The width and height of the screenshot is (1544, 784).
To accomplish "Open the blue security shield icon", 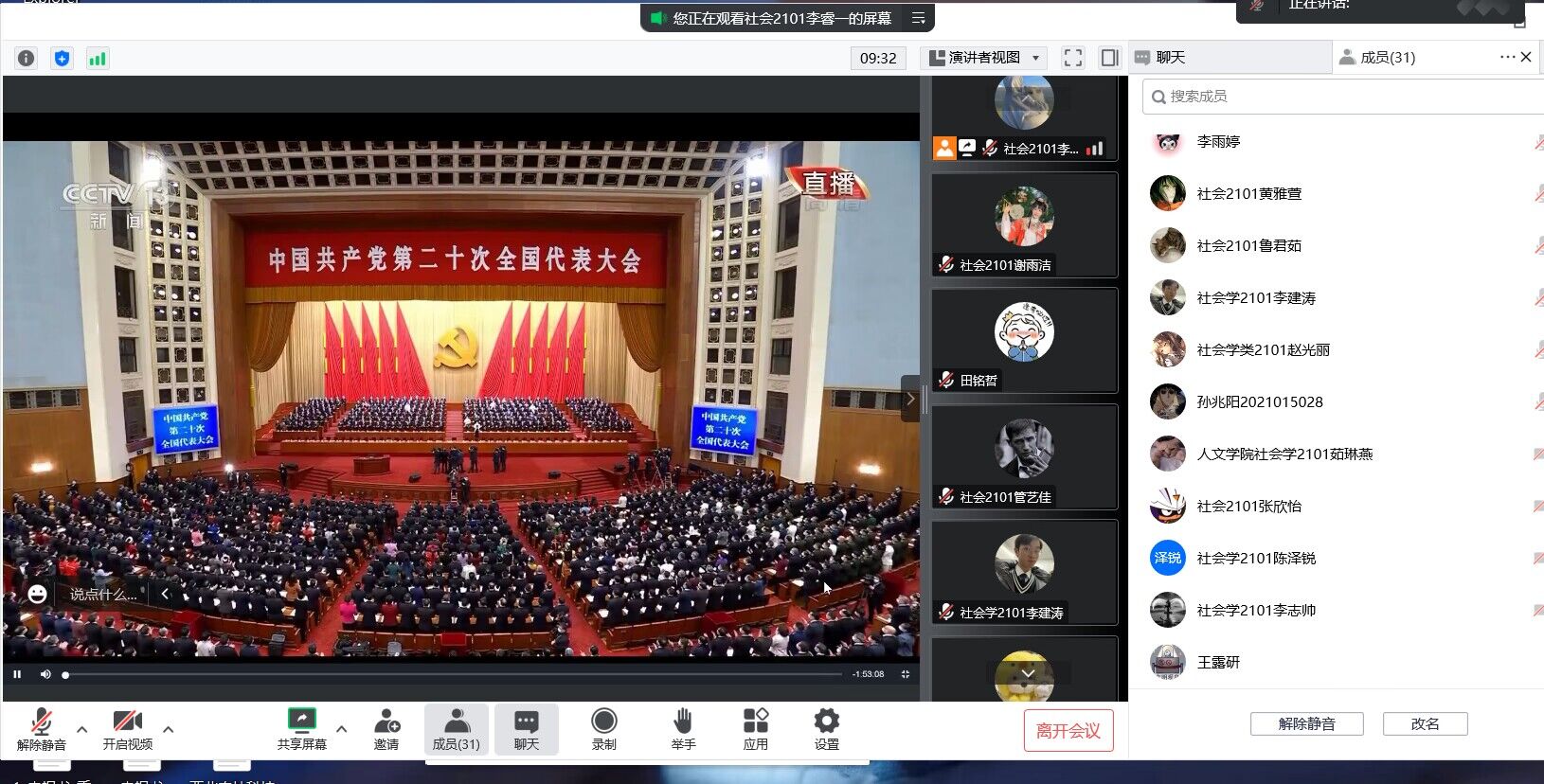I will 62,59.
